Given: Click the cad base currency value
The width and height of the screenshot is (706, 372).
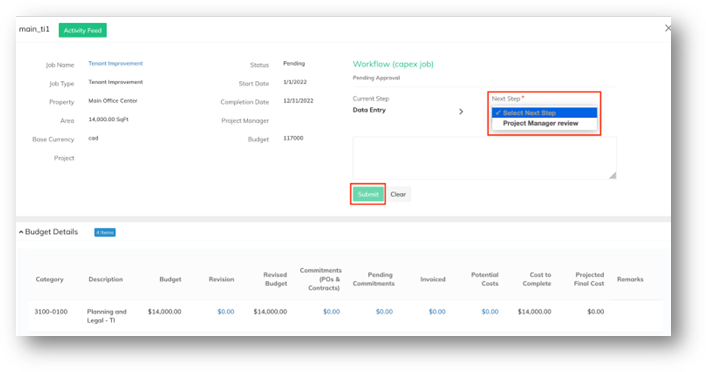Looking at the screenshot, I should point(93,138).
